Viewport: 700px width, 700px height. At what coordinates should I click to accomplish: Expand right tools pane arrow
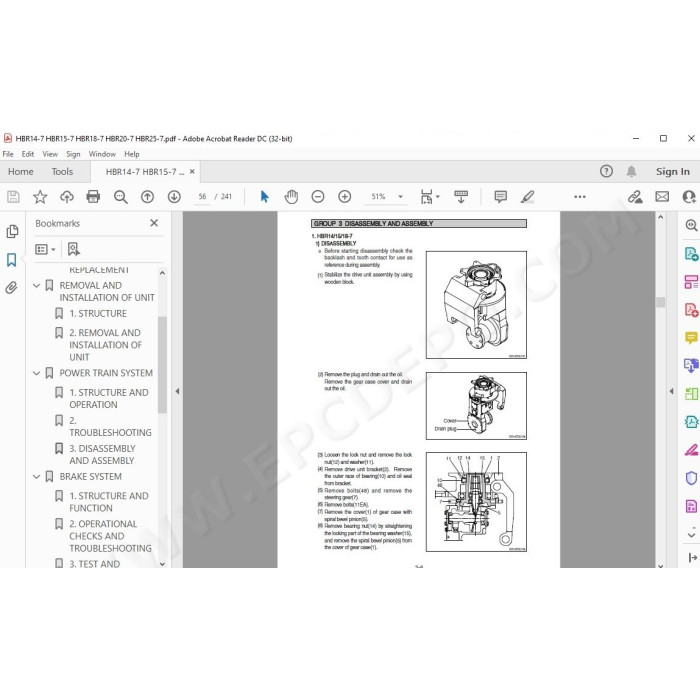[x=671, y=391]
